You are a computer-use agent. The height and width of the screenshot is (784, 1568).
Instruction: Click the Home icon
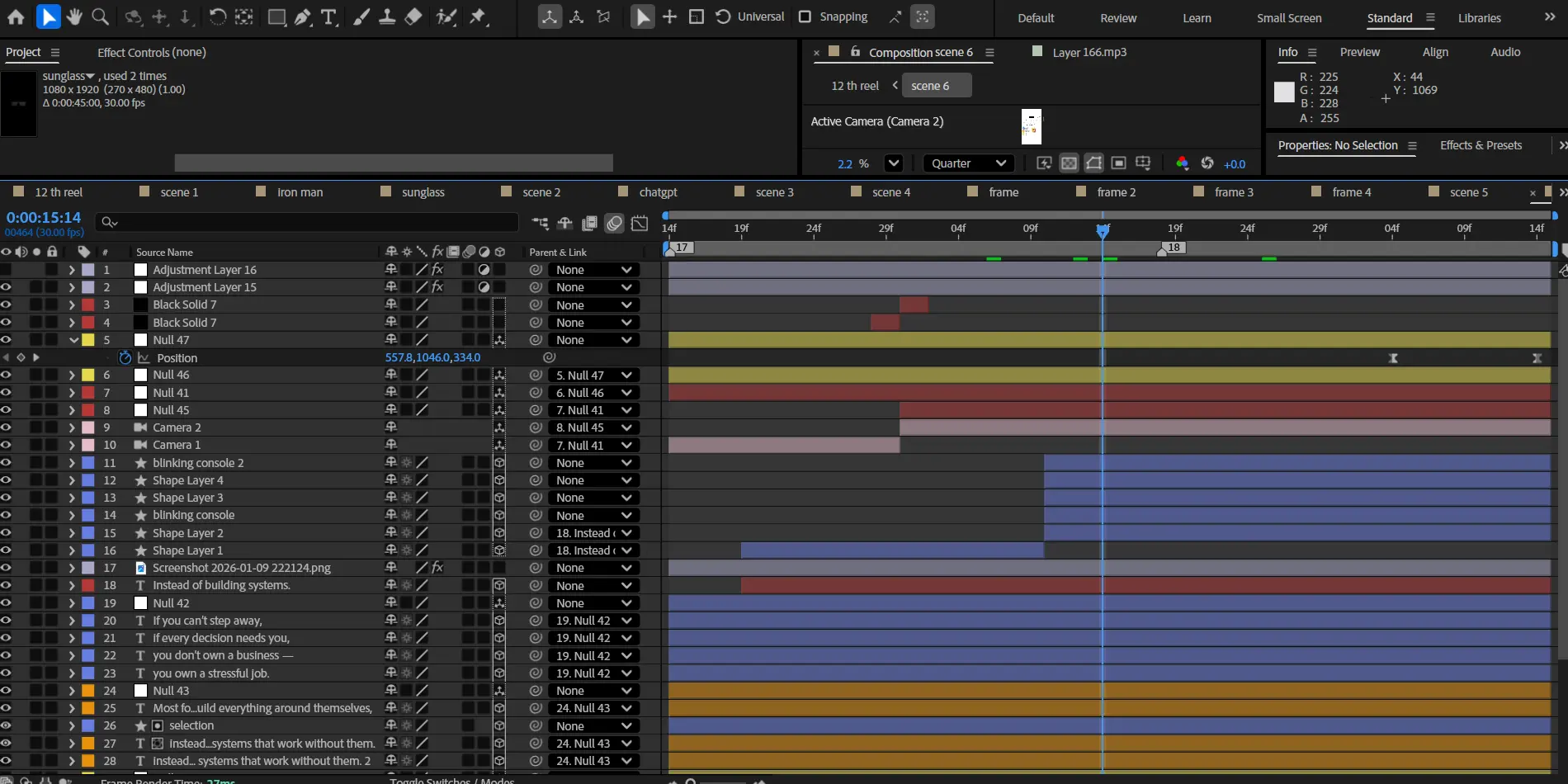pos(16,17)
